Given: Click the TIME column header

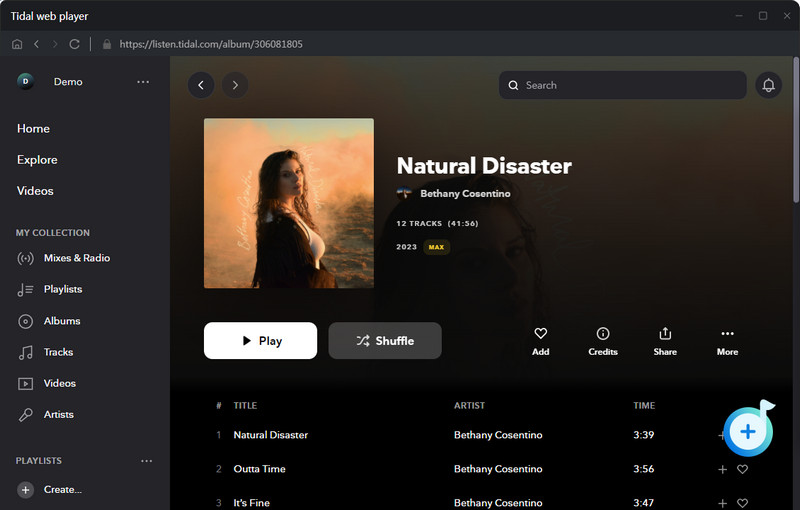Looking at the screenshot, I should pyautogui.click(x=644, y=406).
